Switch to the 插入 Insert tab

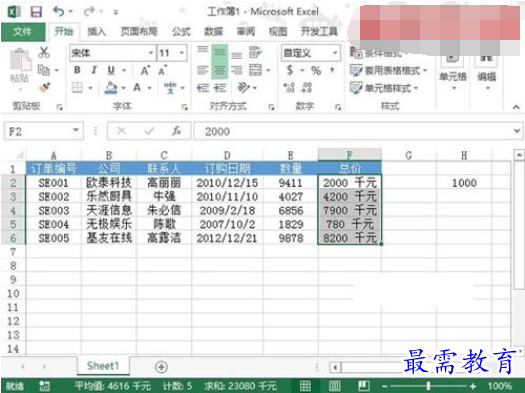(97, 32)
